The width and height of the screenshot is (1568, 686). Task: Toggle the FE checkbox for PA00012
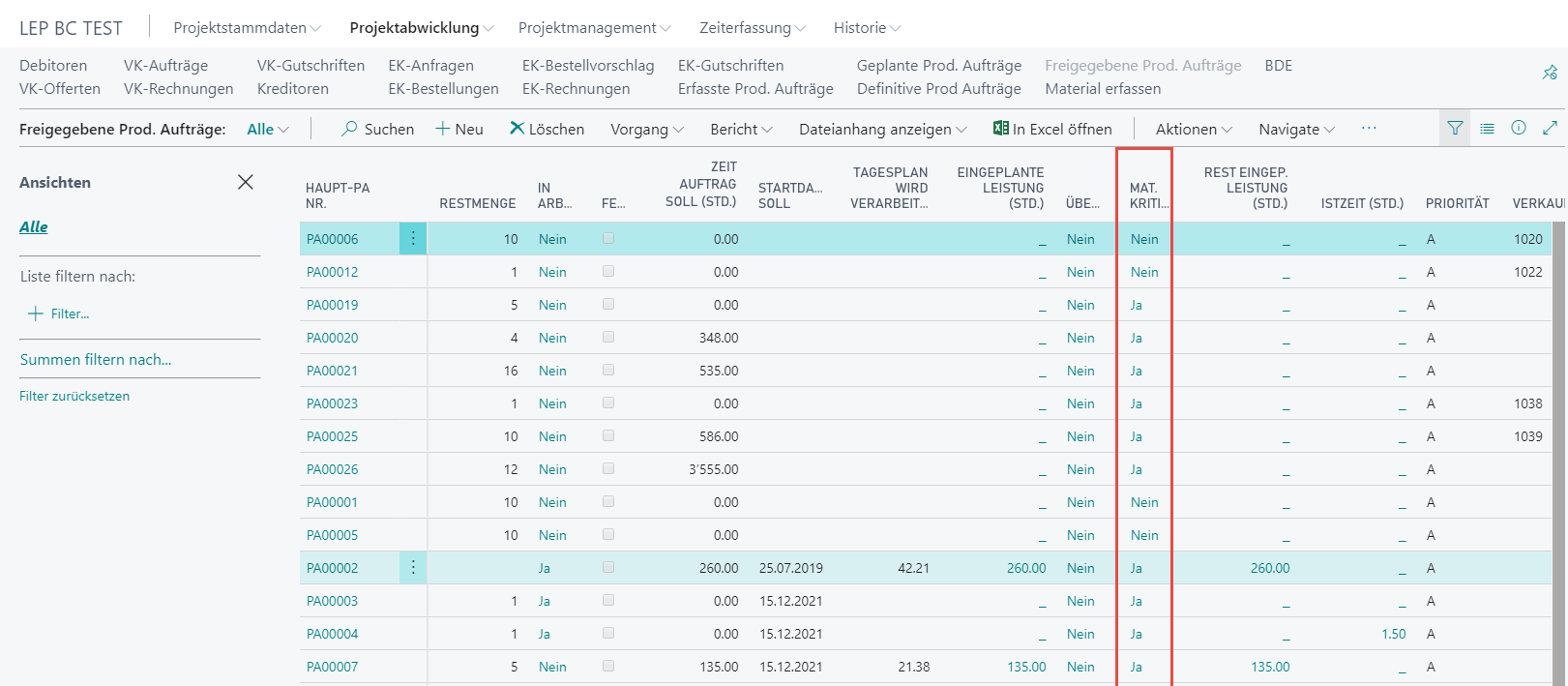(608, 272)
